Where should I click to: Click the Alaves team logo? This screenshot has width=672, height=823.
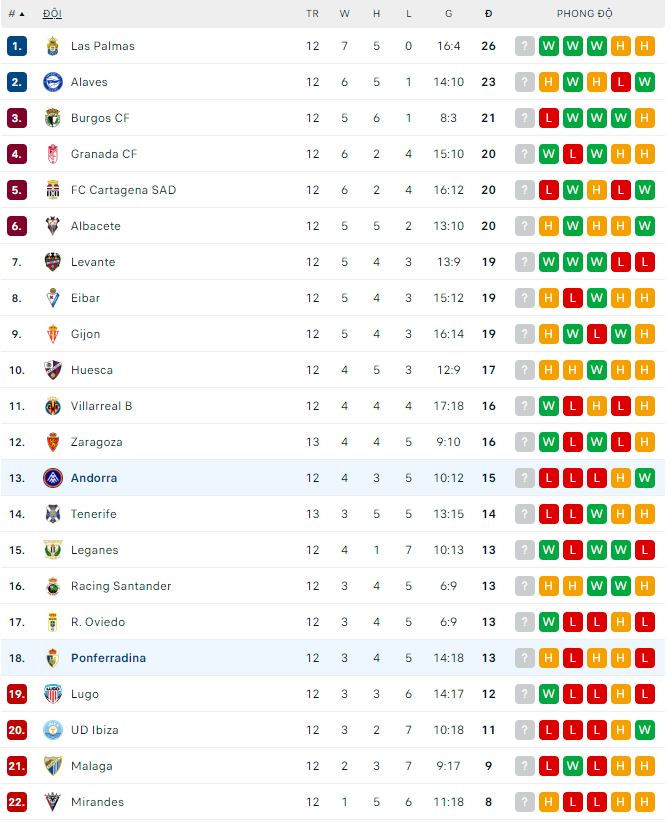[53, 82]
